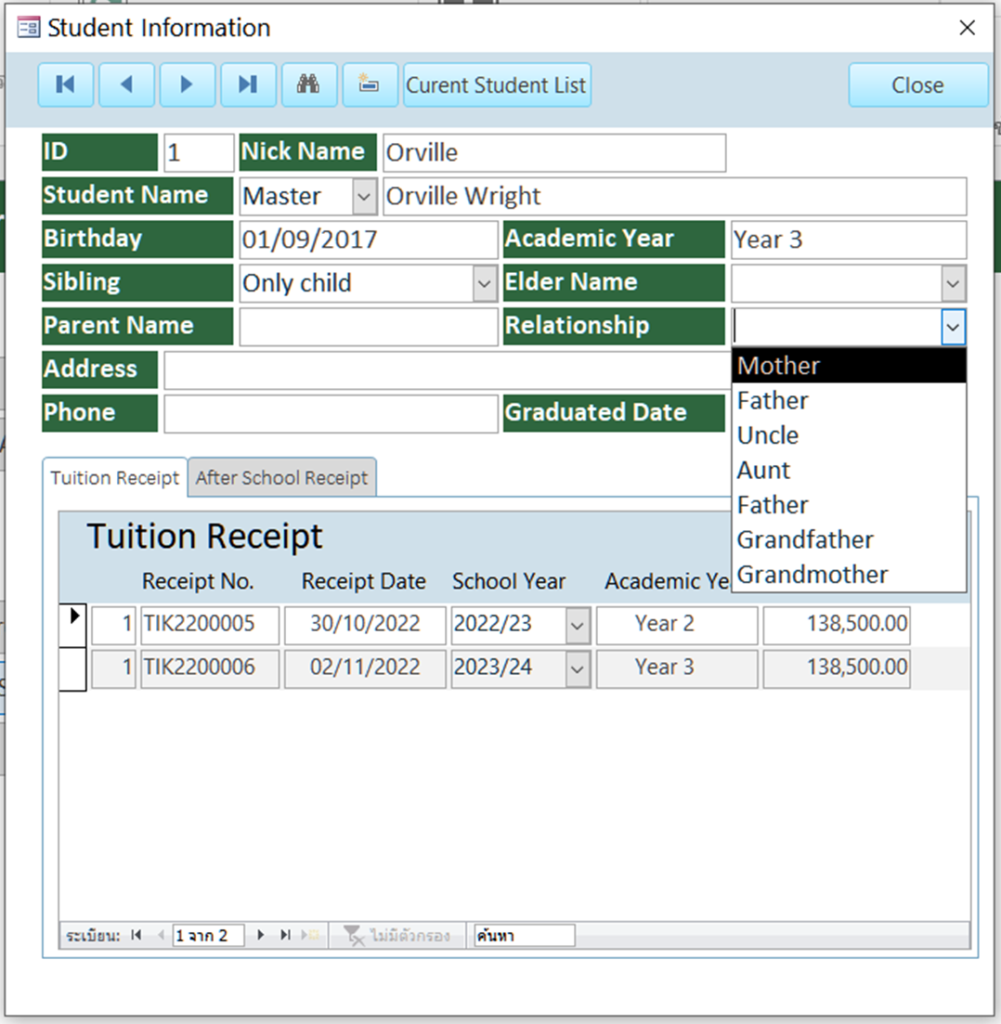The image size is (1001, 1024).
Task: Click into the Parent Name field
Action: [x=368, y=327]
